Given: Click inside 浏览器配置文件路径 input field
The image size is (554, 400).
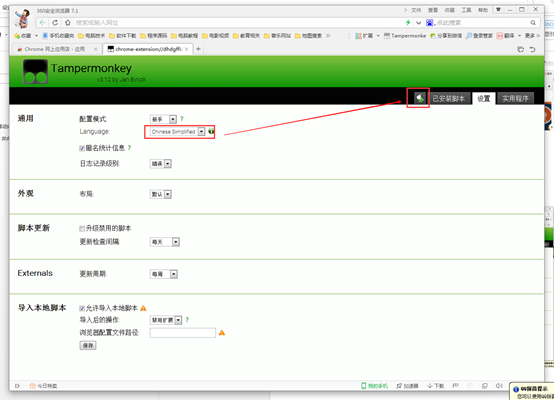Looking at the screenshot, I should (x=183, y=333).
